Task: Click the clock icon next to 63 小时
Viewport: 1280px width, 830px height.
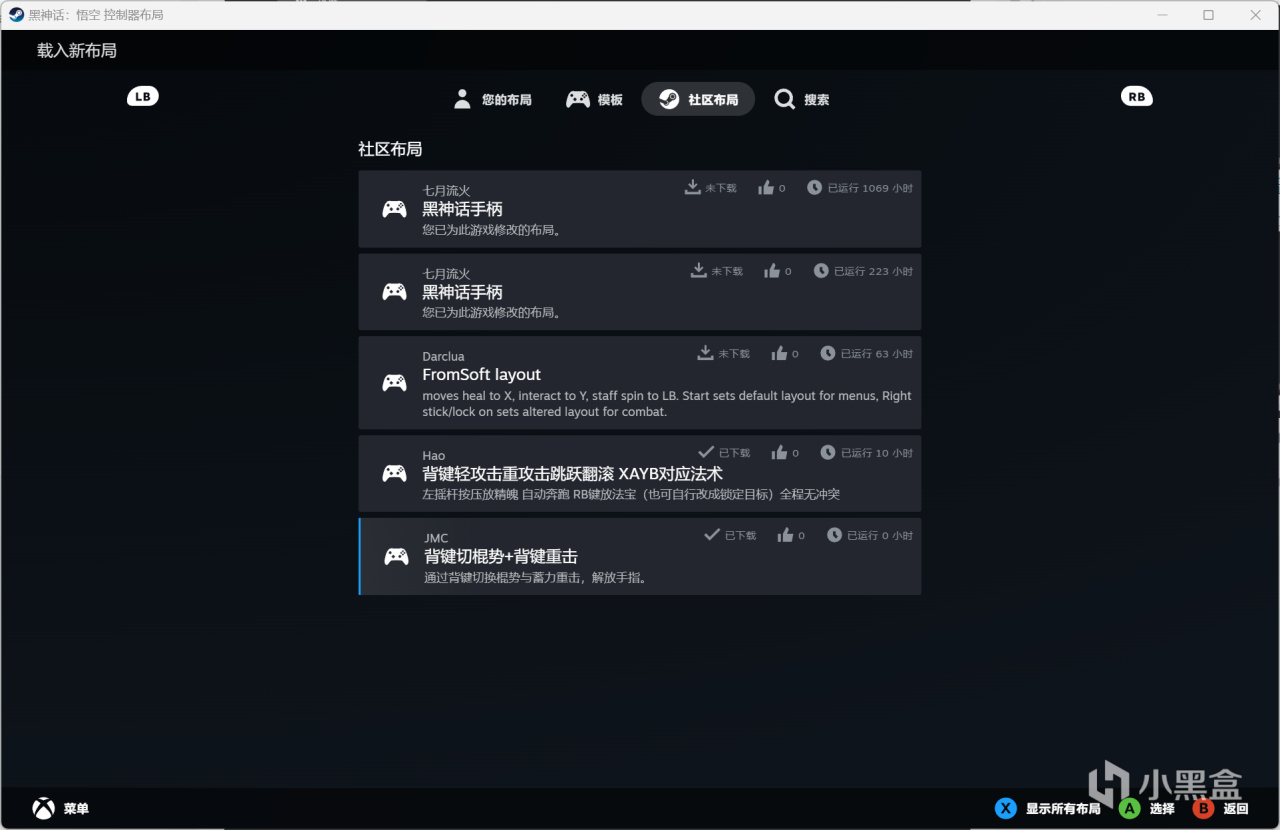Action: [828, 353]
